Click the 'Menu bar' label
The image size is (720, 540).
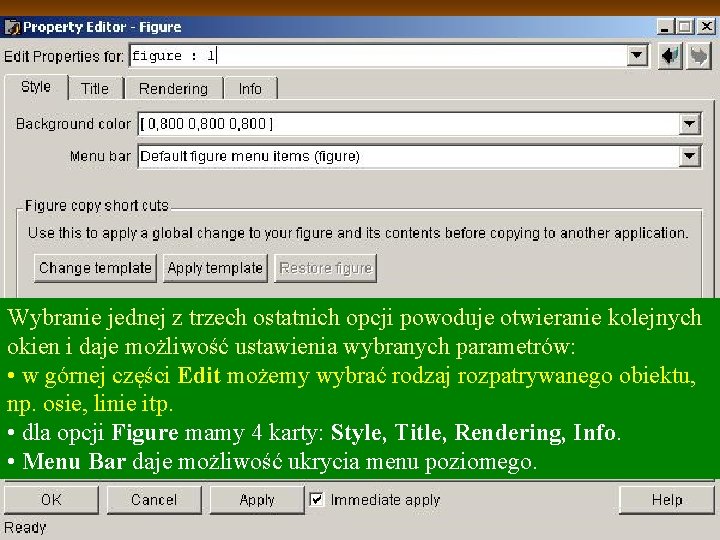coord(101,157)
